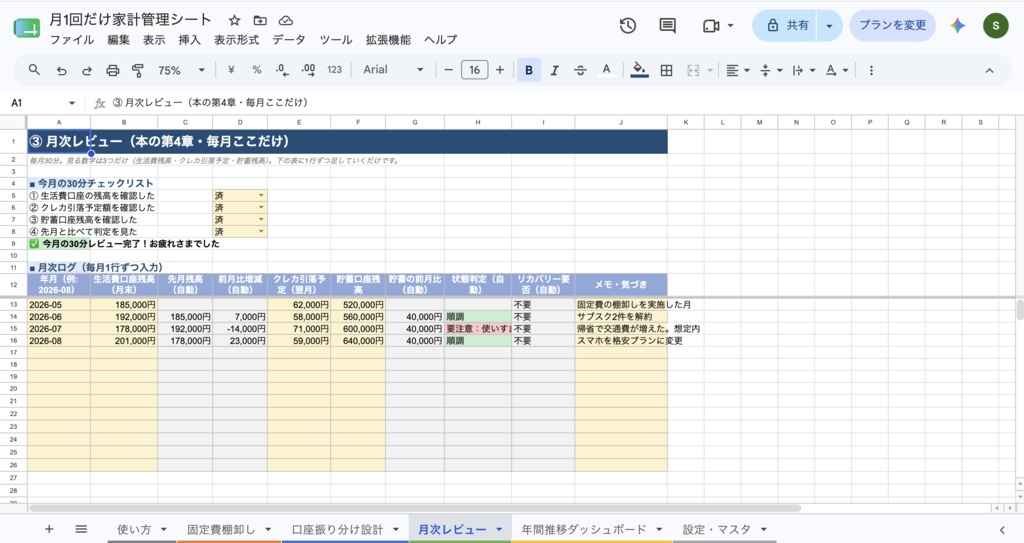The width and height of the screenshot is (1024, 543).
Task: Click the font size field 16
Action: pyautogui.click(x=474, y=70)
